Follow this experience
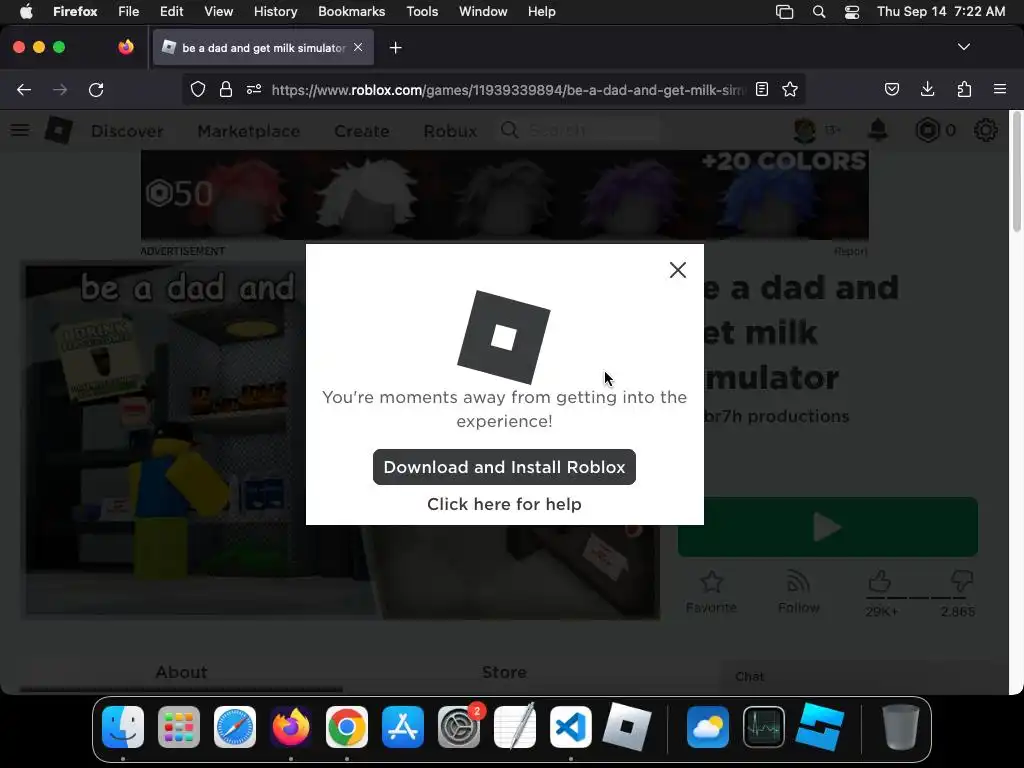 coord(798,592)
